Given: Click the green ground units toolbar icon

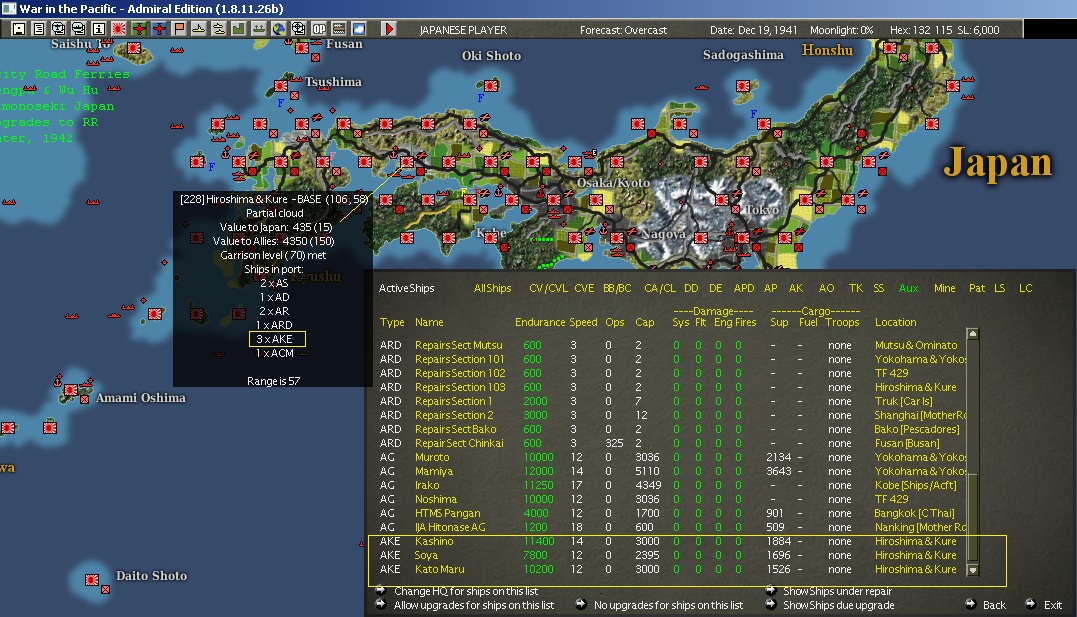Looking at the screenshot, I should (x=258, y=29).
